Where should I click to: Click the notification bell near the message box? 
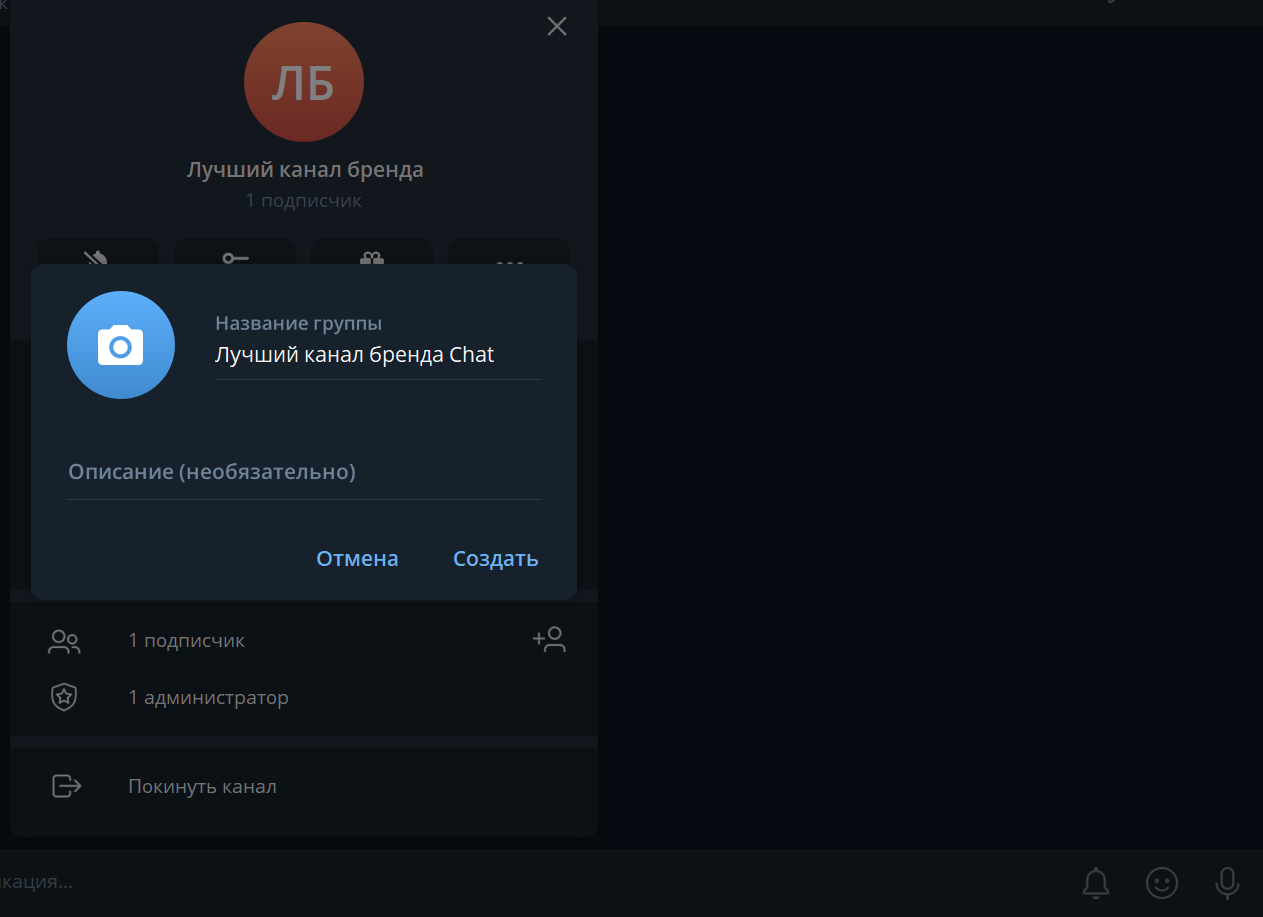coord(1095,883)
